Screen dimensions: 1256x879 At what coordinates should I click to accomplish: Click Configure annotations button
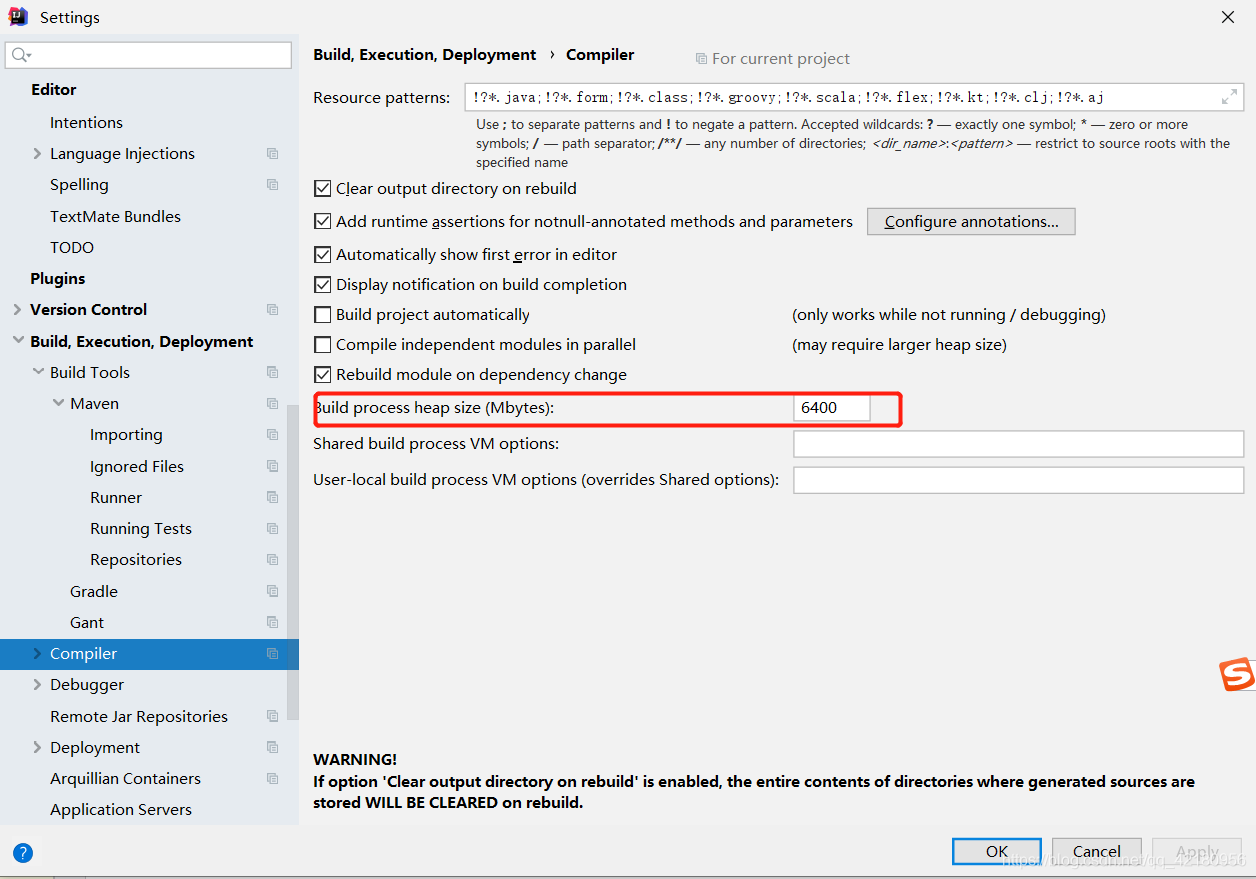click(971, 222)
